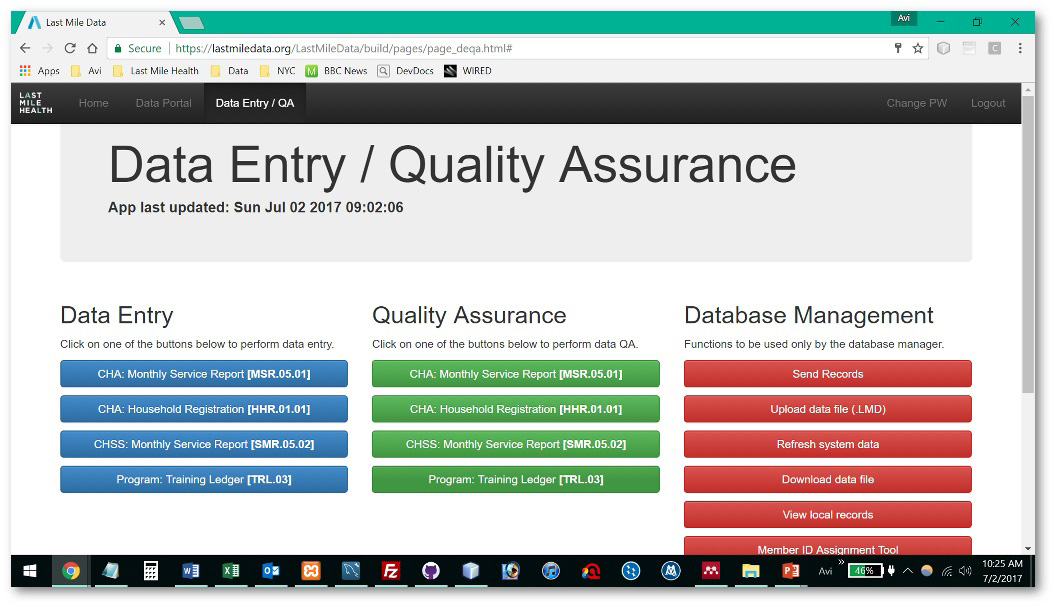Reload the page with the refresh icon
This screenshot has height=608, width=1056.
70,48
